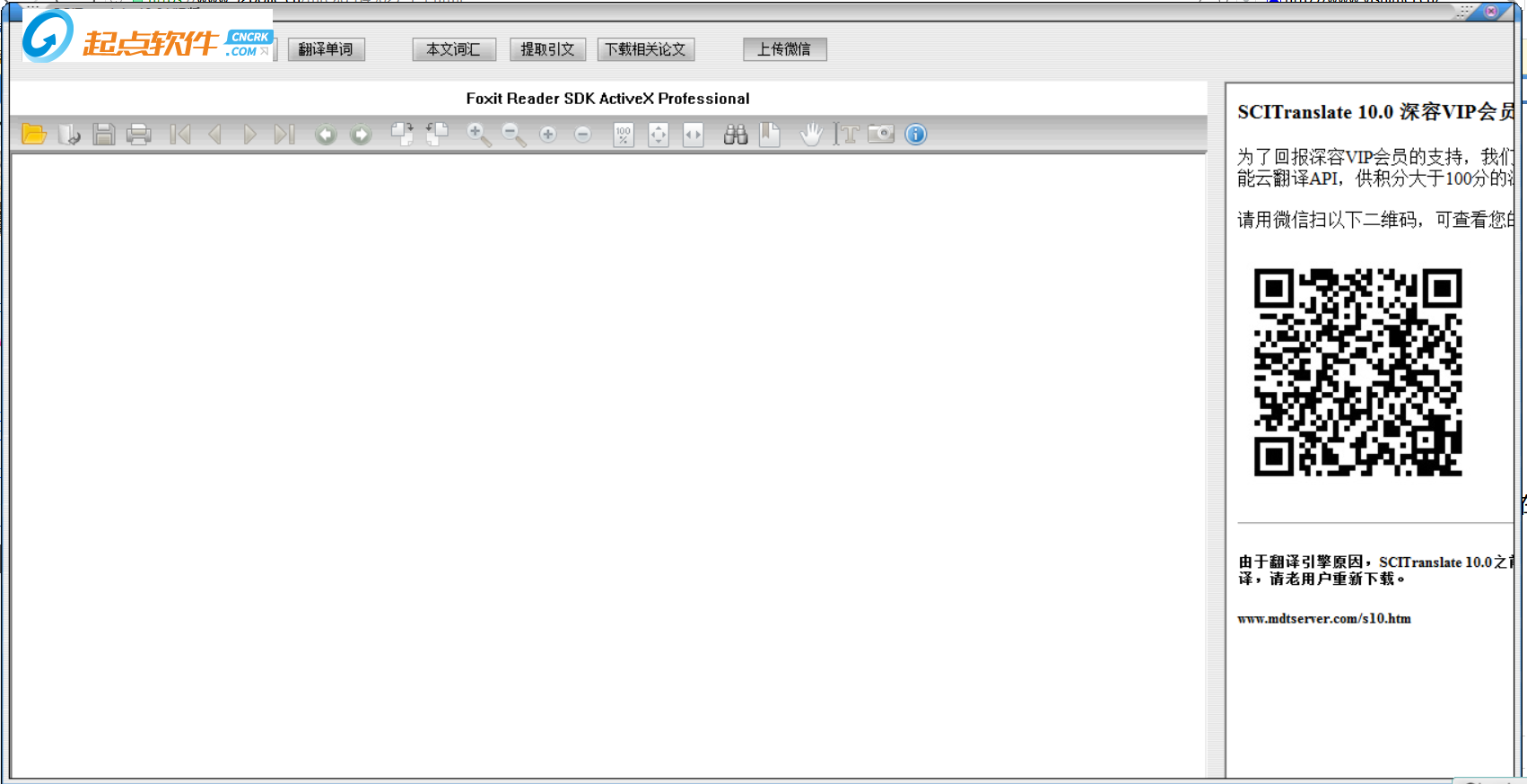Close the window with the top-right button
This screenshot has height=784, width=1527.
(x=1491, y=12)
